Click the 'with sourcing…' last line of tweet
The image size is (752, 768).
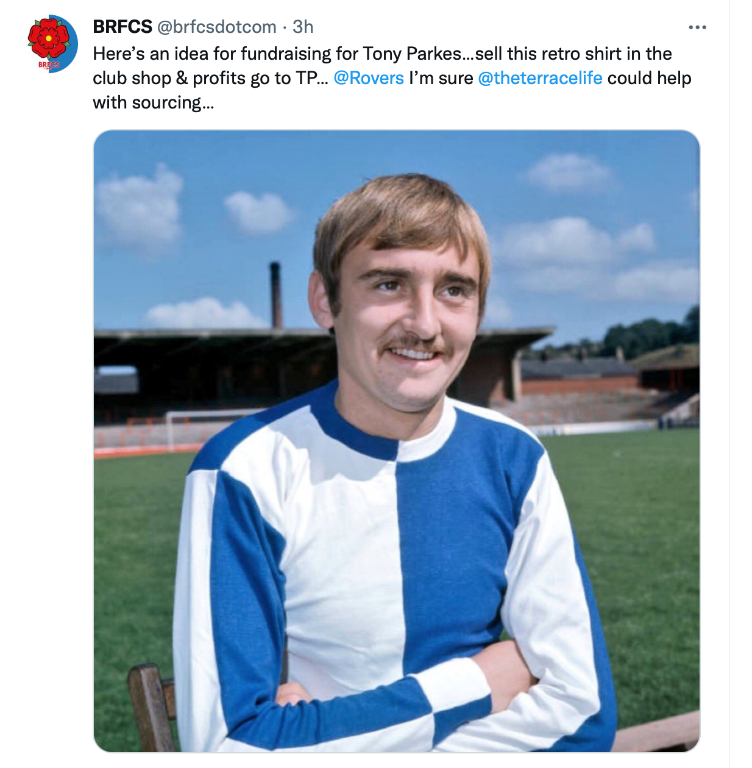pos(153,103)
